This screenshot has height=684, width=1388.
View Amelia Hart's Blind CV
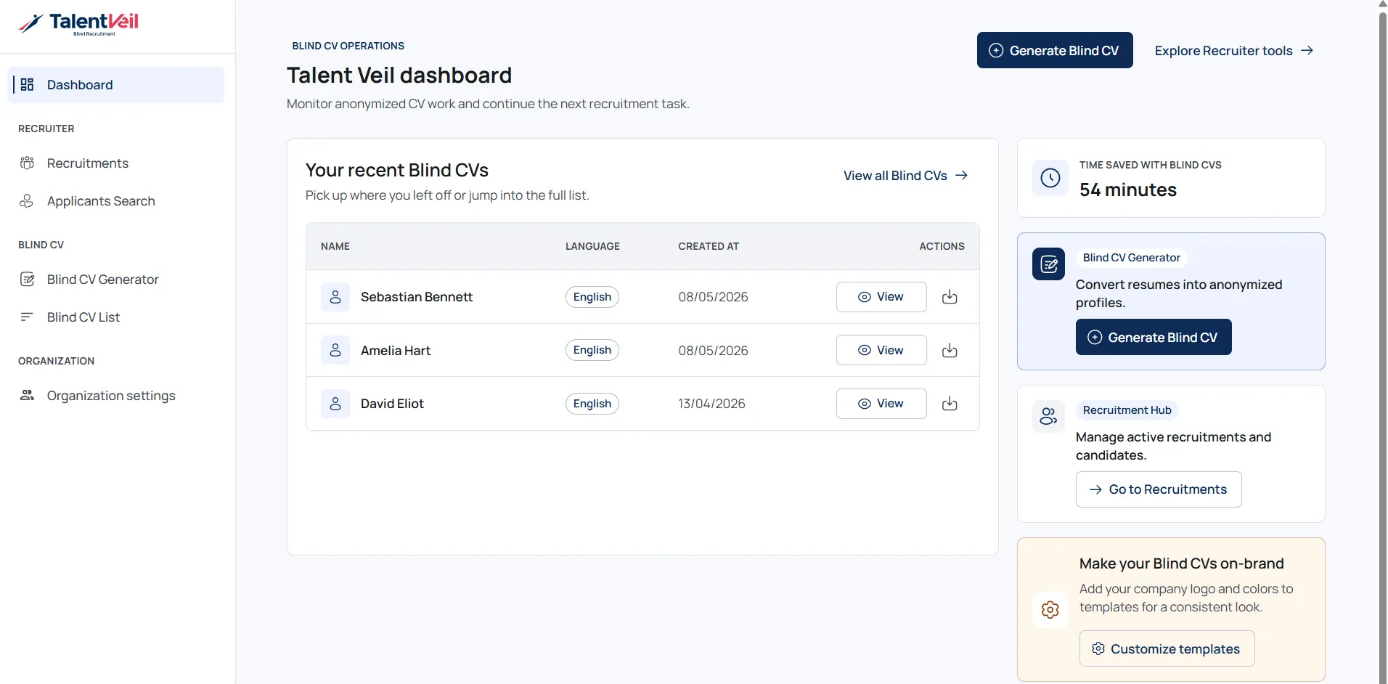click(881, 350)
